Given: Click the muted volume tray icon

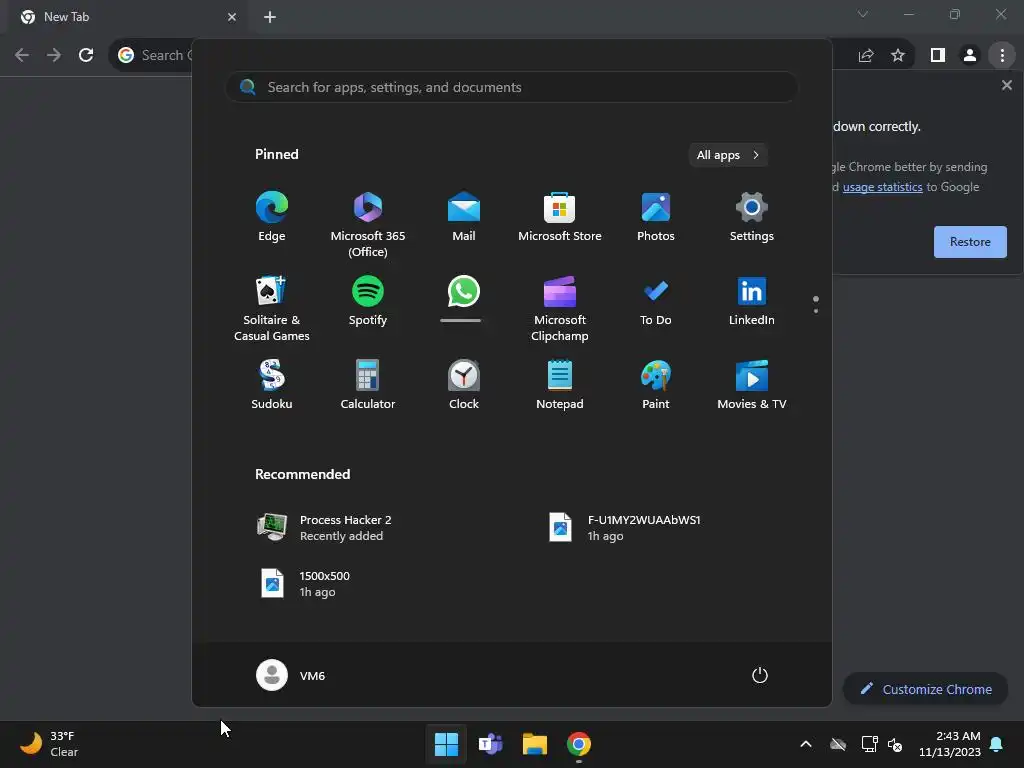Looking at the screenshot, I should click(895, 744).
